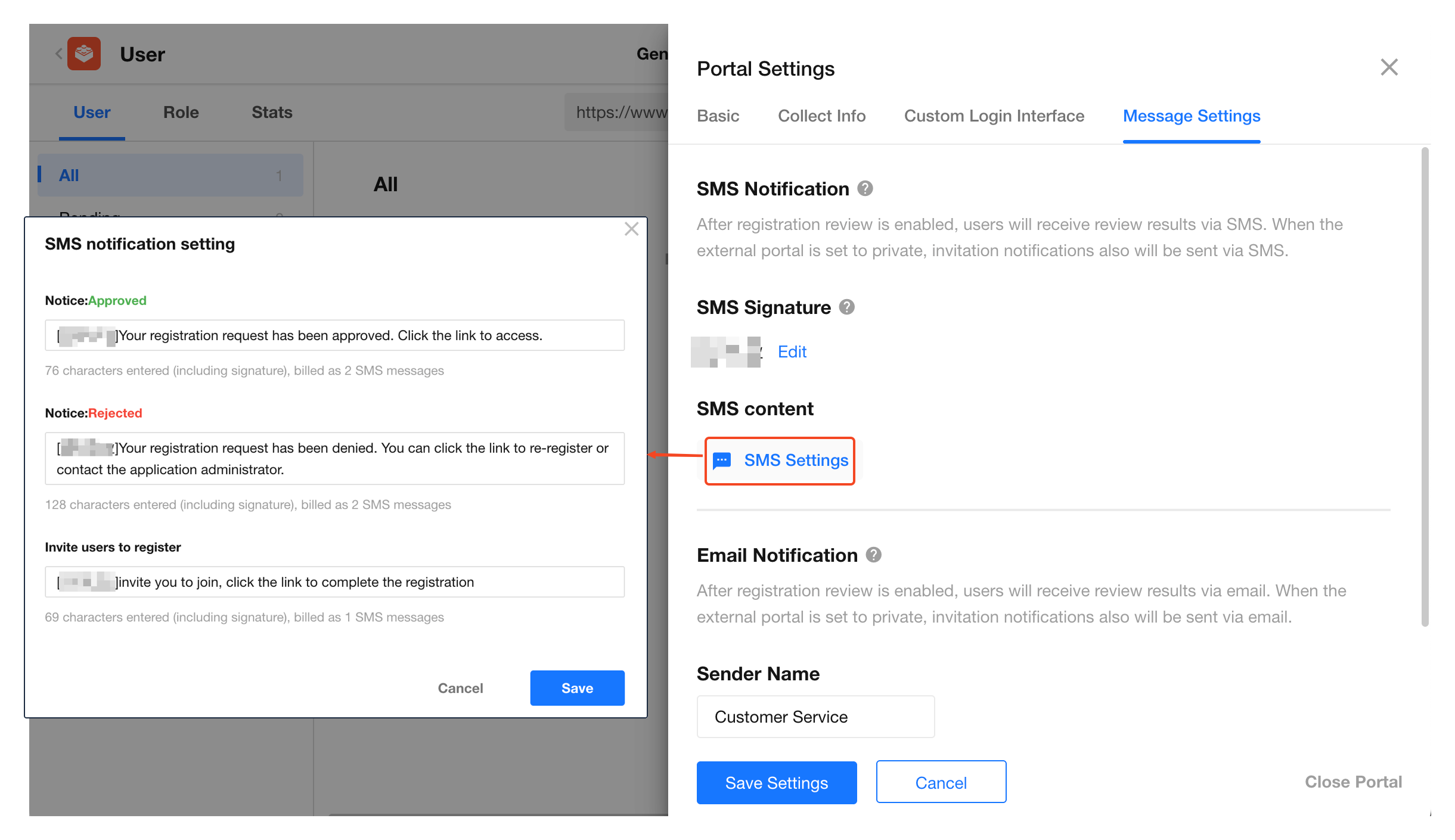Screen dimensions: 1455x840
Task: Click the SMS Settings chat bubble icon
Action: (722, 461)
